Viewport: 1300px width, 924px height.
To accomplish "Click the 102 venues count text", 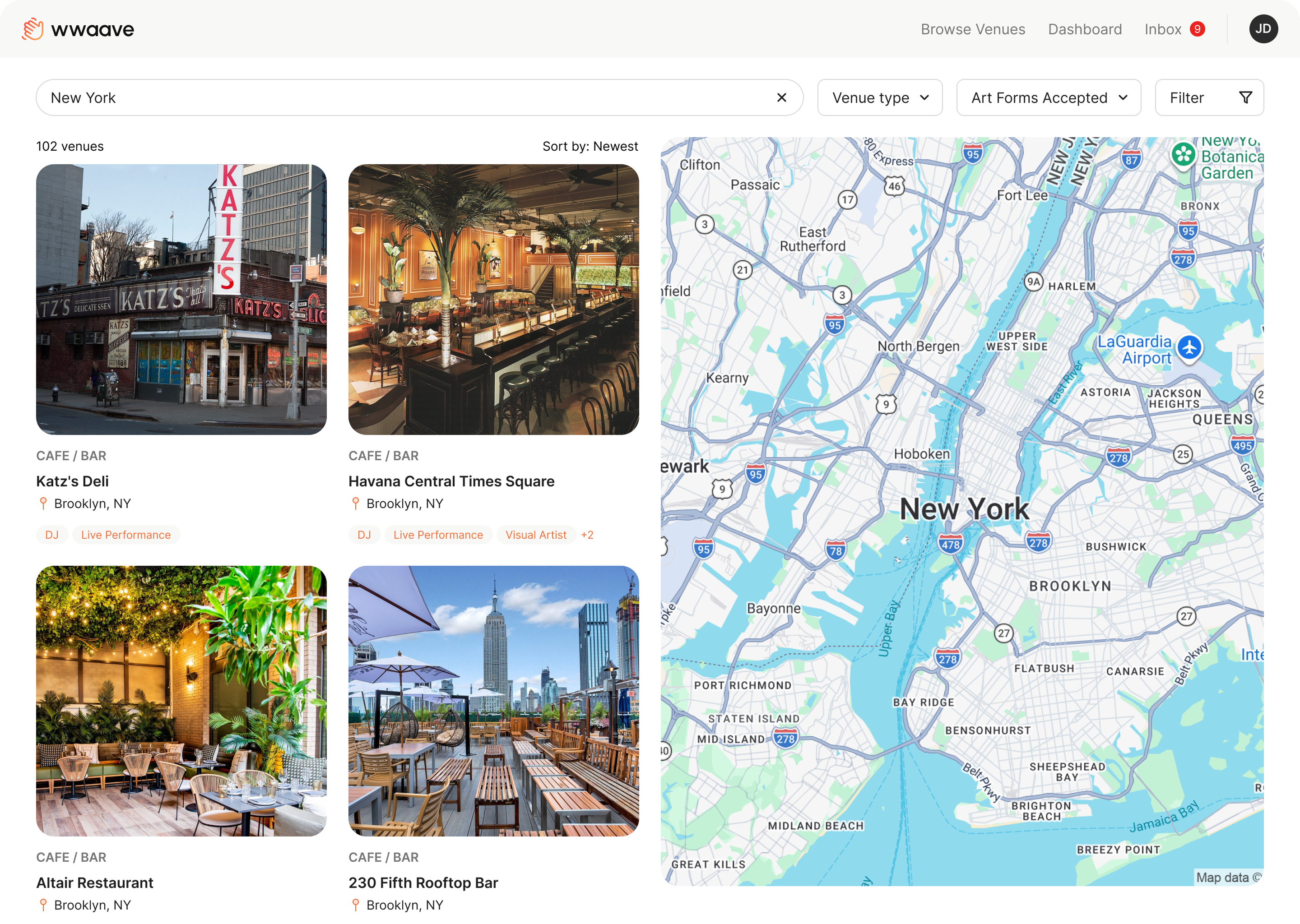I will (70, 146).
